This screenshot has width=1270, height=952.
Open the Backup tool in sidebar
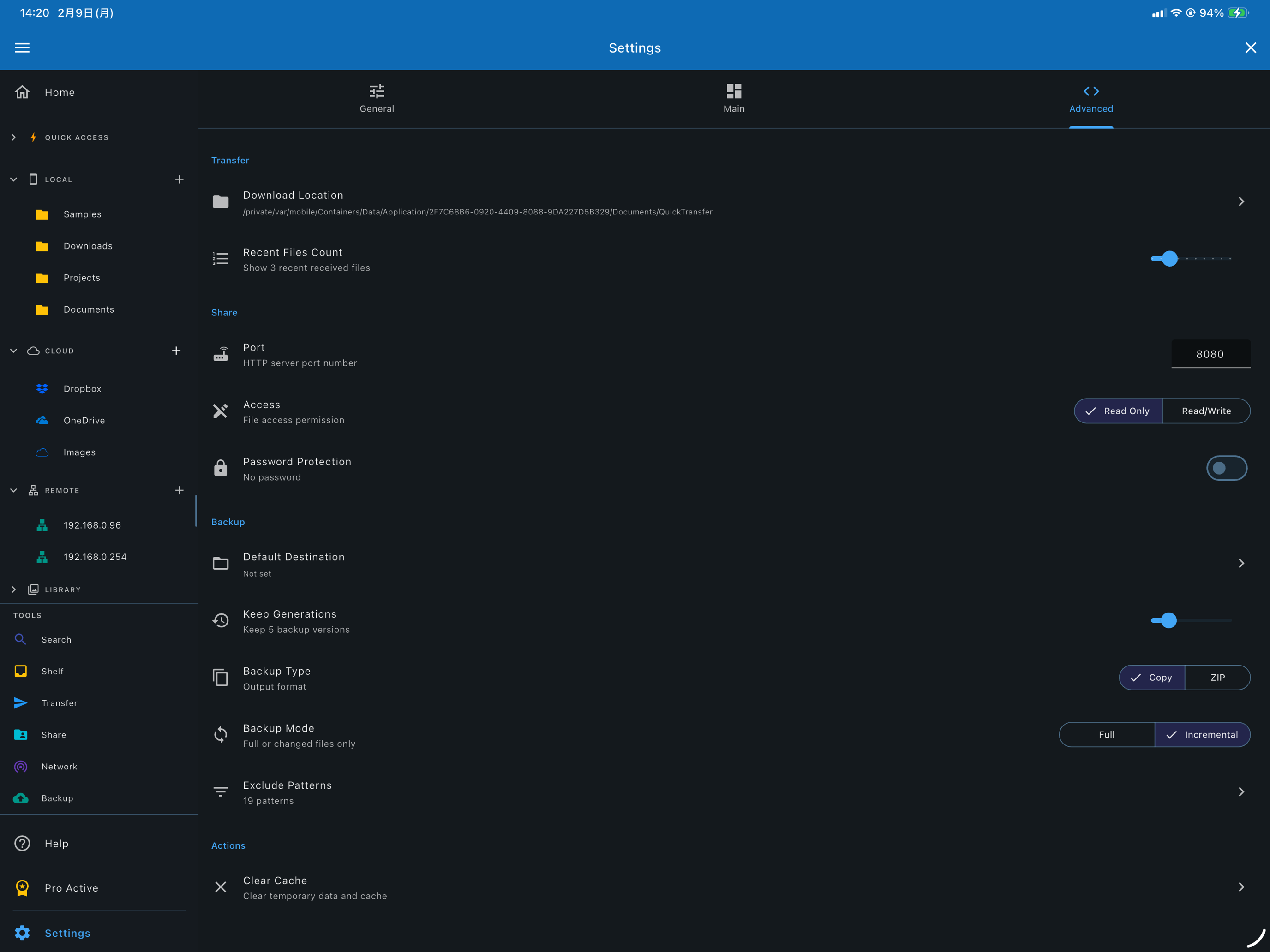[57, 797]
